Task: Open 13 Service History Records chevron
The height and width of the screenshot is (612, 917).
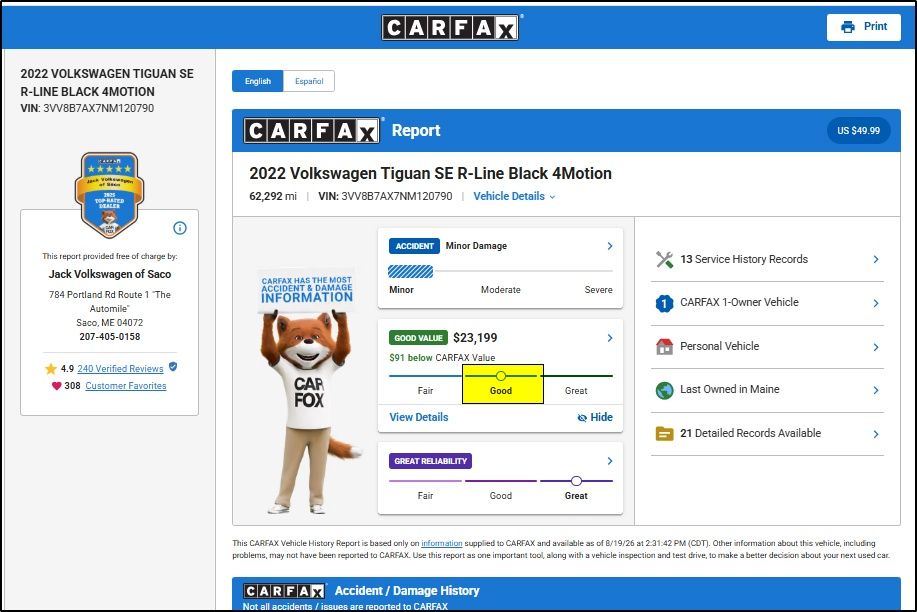Action: tap(875, 259)
